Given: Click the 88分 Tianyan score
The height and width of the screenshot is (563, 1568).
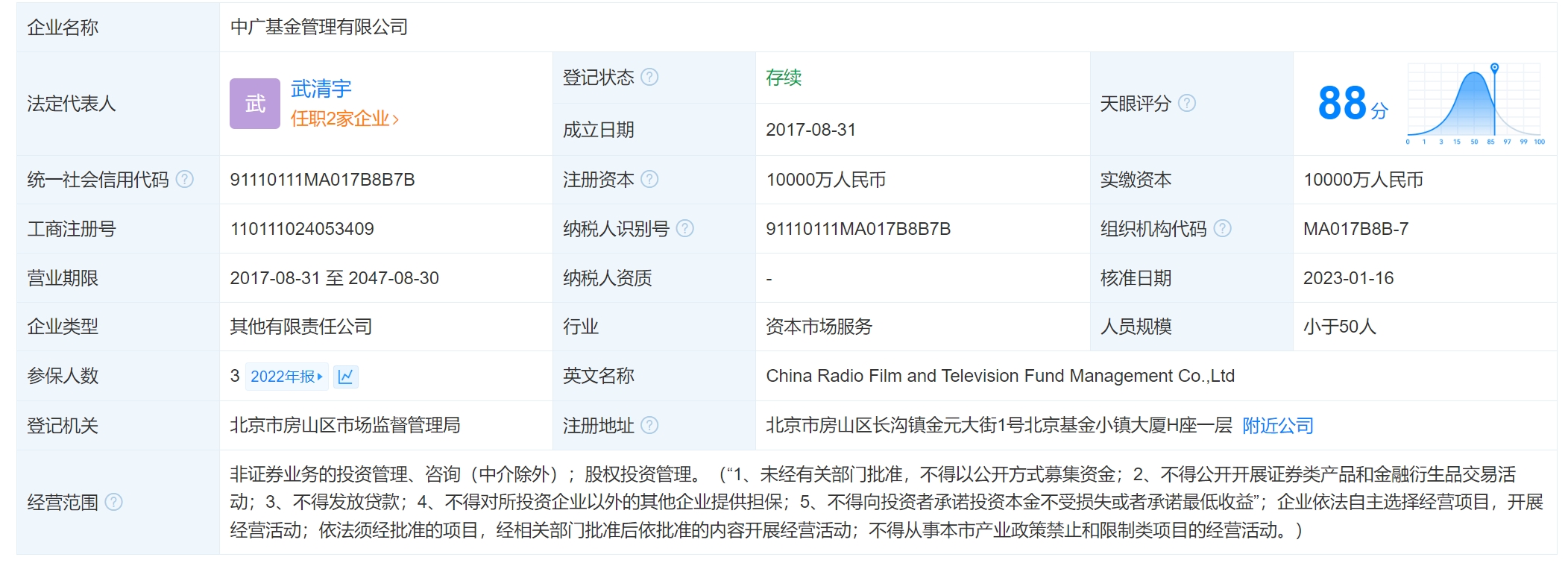Looking at the screenshot, I should tap(1353, 103).
